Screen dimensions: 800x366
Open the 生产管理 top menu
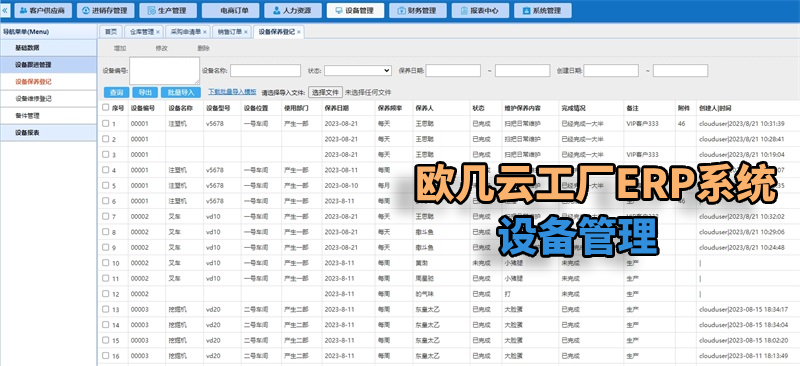coord(168,10)
